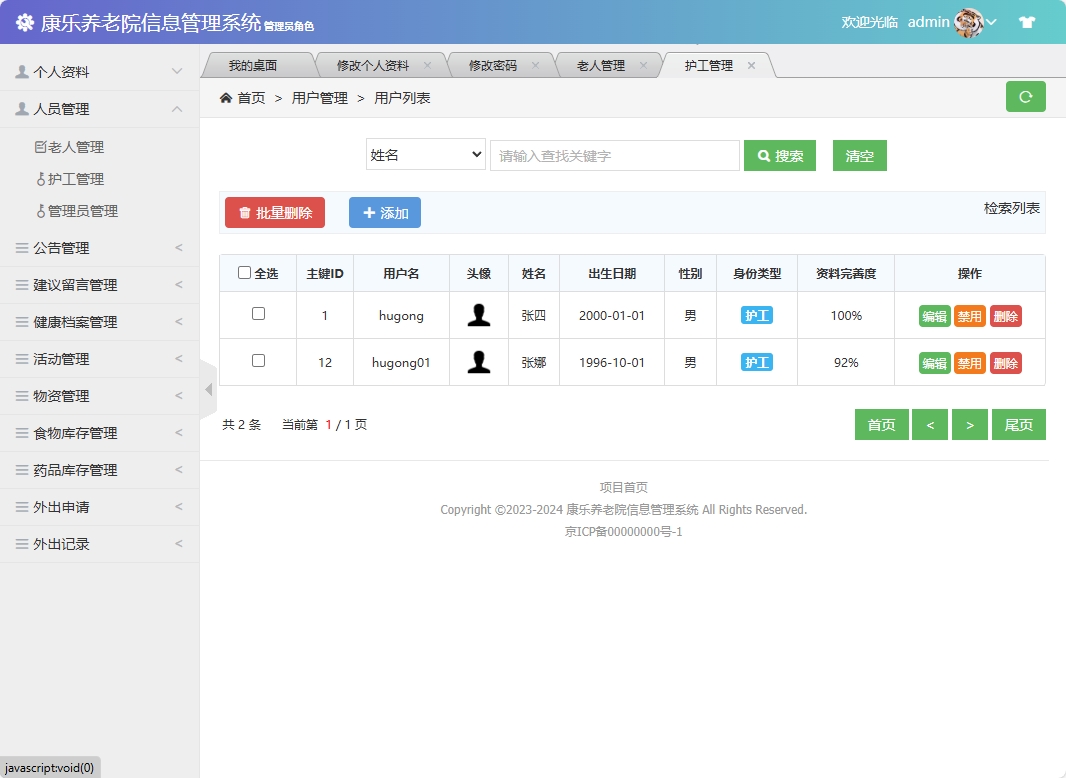Check the row checkbox for user hugong

click(x=257, y=314)
